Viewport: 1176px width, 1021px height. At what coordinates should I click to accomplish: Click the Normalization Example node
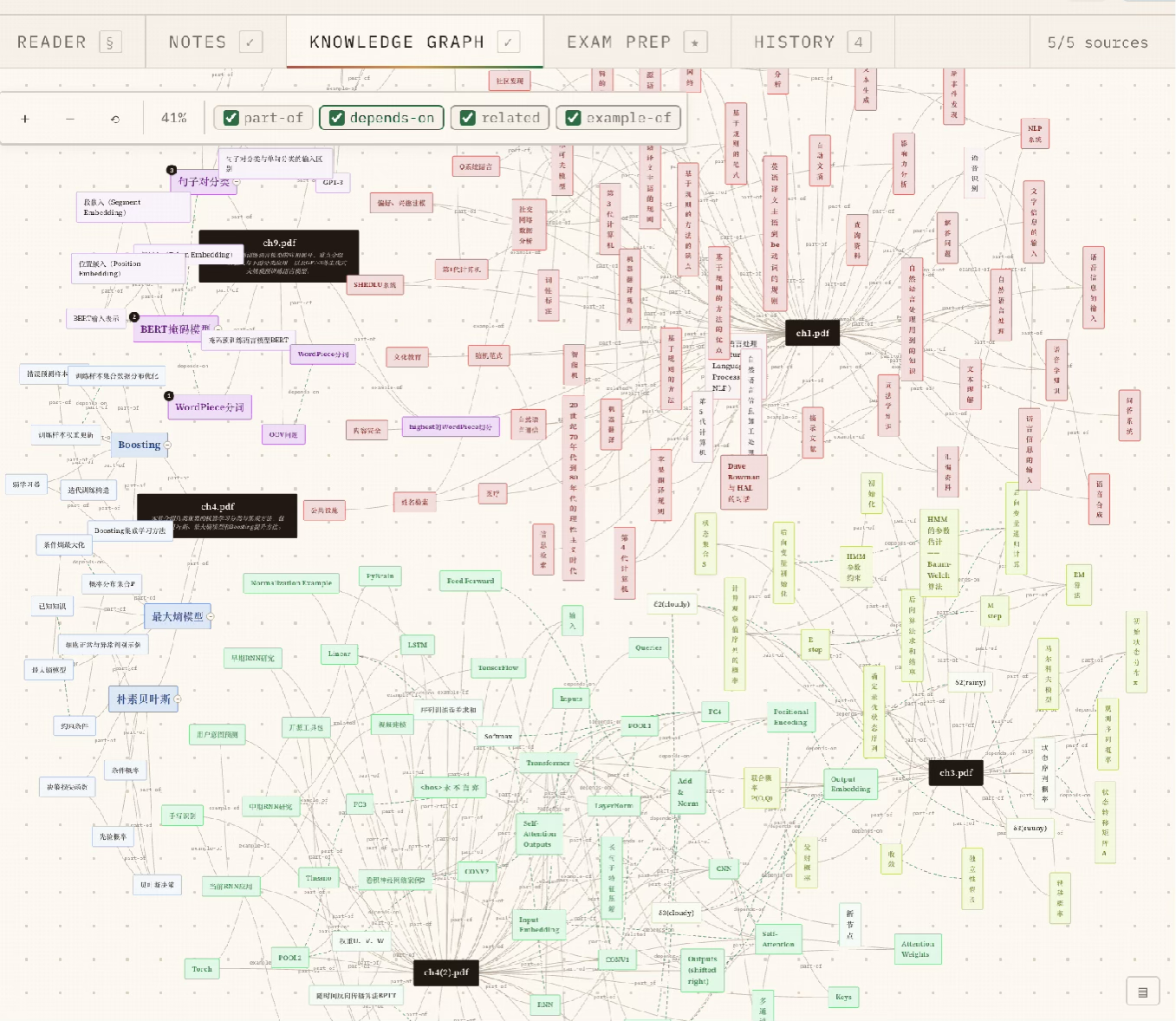coord(291,582)
